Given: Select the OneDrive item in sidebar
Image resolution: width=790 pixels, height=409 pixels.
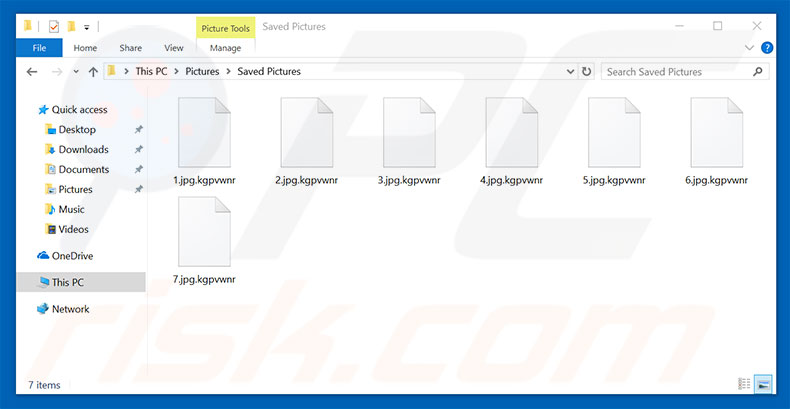Looking at the screenshot, I should coord(71,256).
